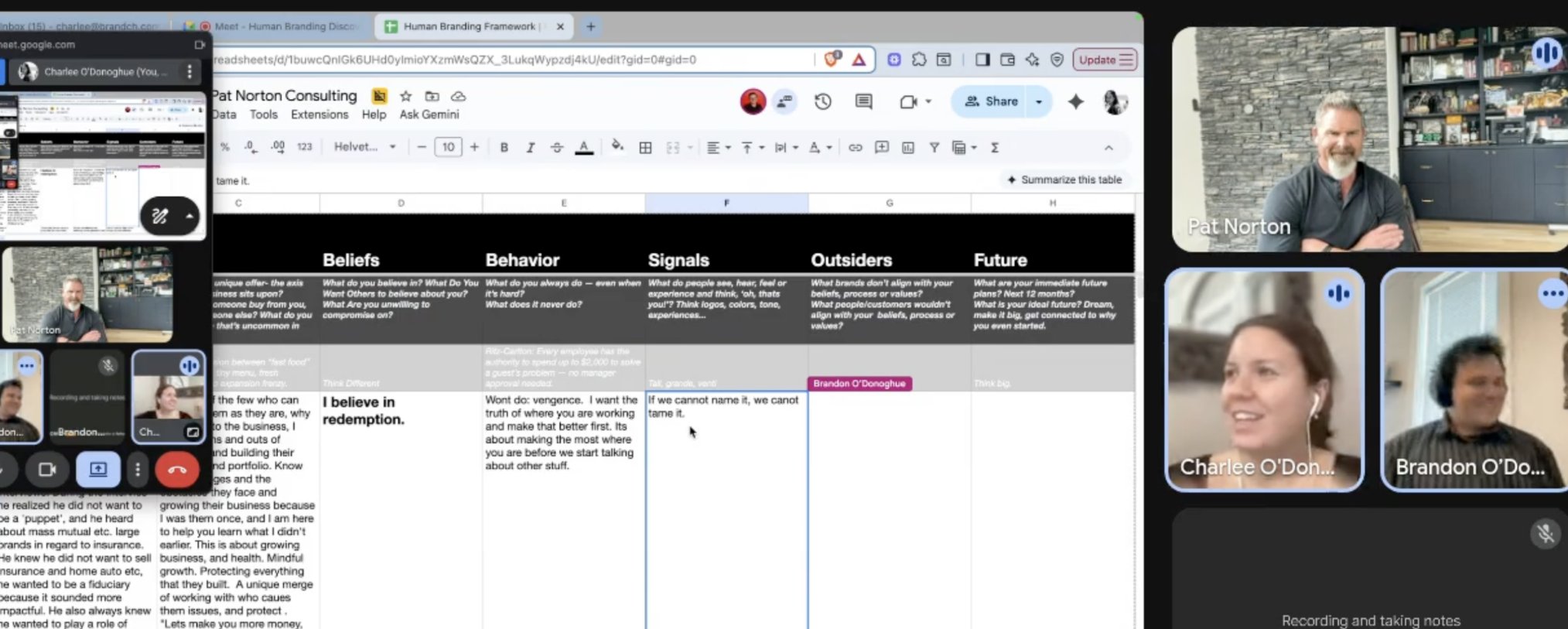Open the comments panel icon
Screen dimensions: 1568x629
[863, 101]
